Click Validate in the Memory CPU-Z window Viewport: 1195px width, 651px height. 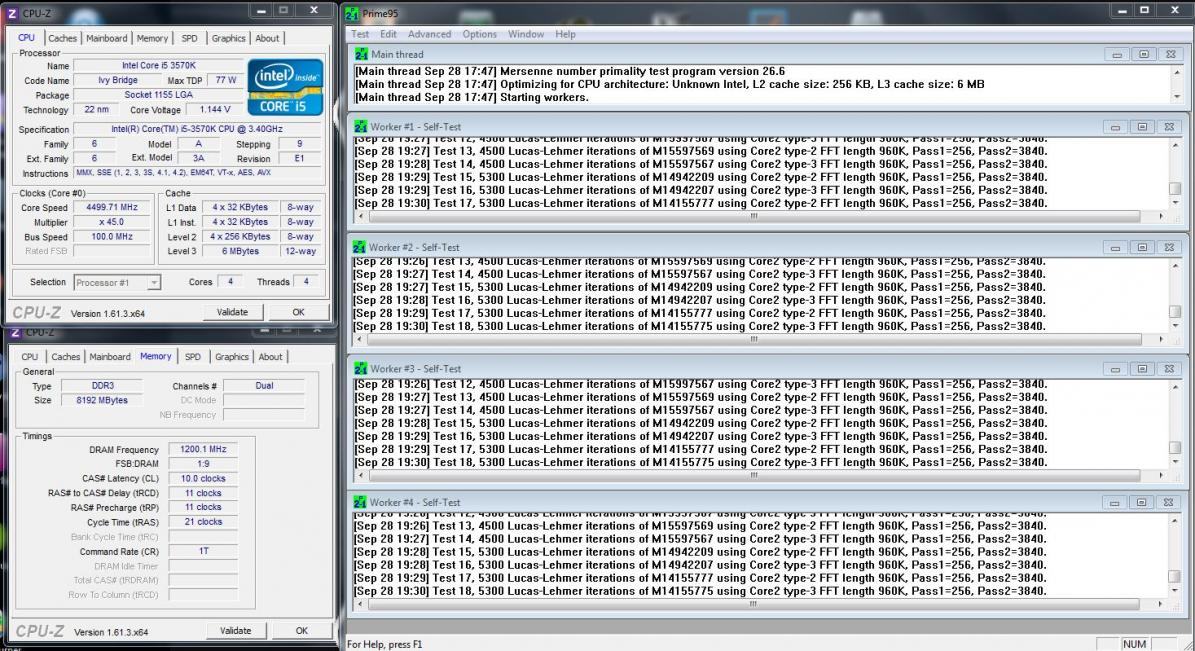point(235,630)
